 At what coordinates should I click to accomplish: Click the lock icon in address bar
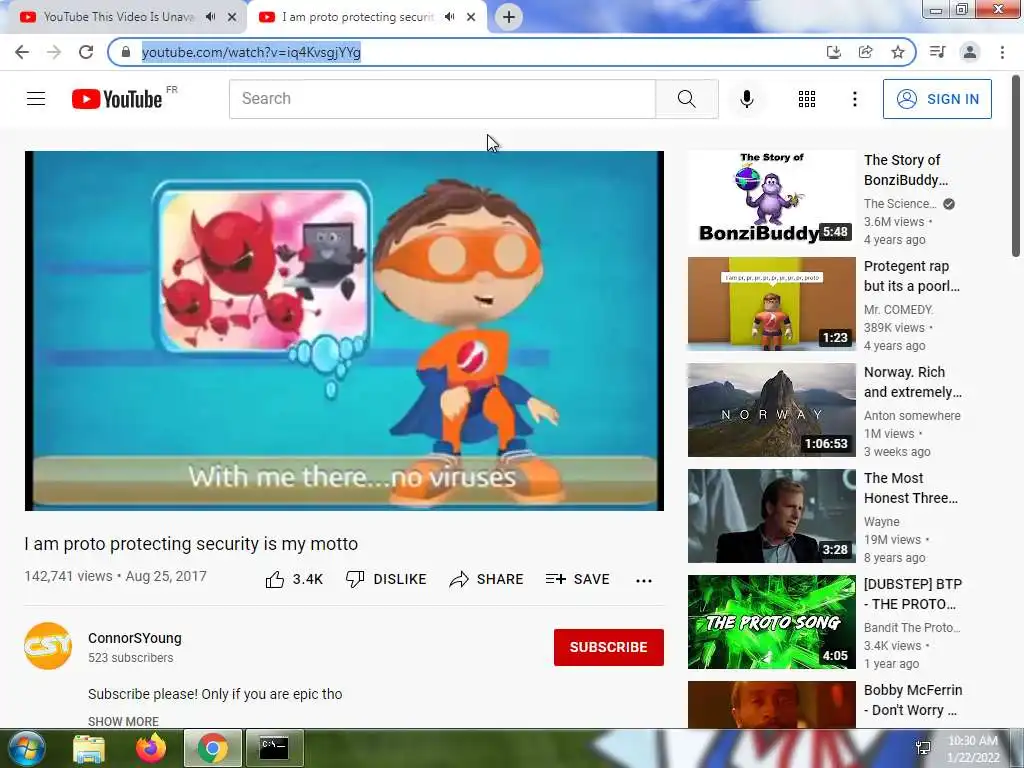coord(126,52)
